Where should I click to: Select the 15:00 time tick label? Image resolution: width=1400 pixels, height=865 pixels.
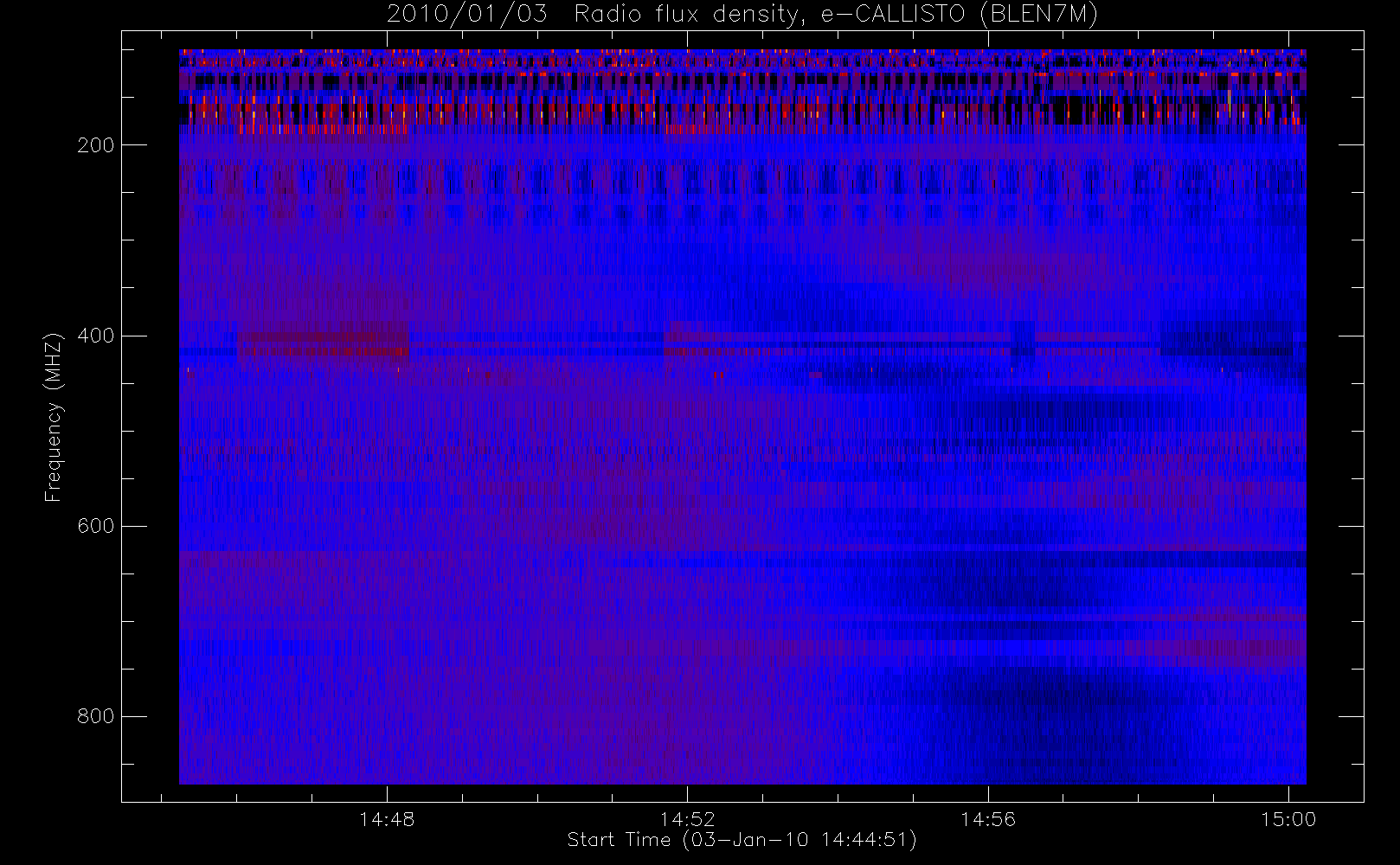[x=1288, y=819]
